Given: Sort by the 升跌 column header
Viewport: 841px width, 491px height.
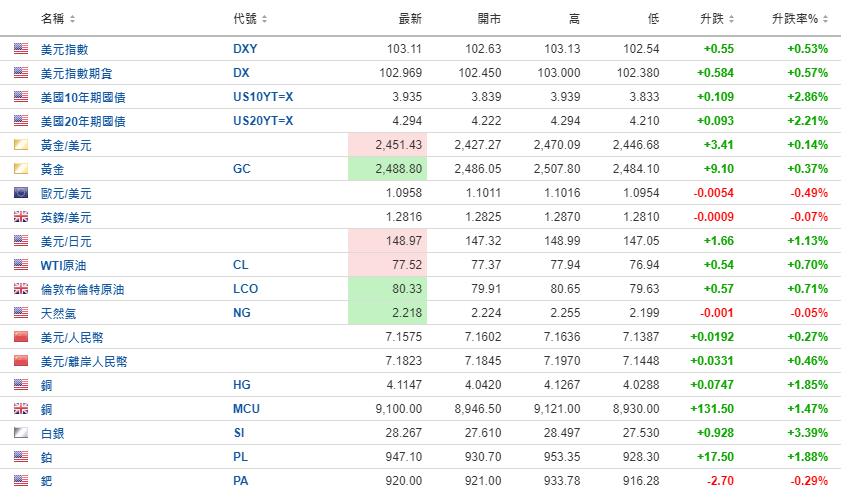Looking at the screenshot, I should pyautogui.click(x=718, y=19).
